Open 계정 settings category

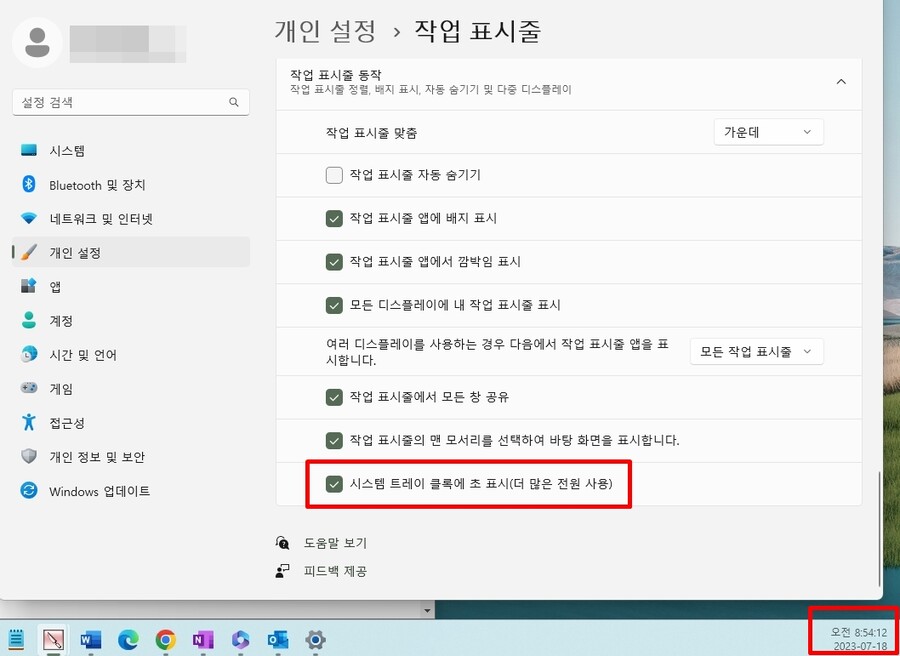[131, 321]
